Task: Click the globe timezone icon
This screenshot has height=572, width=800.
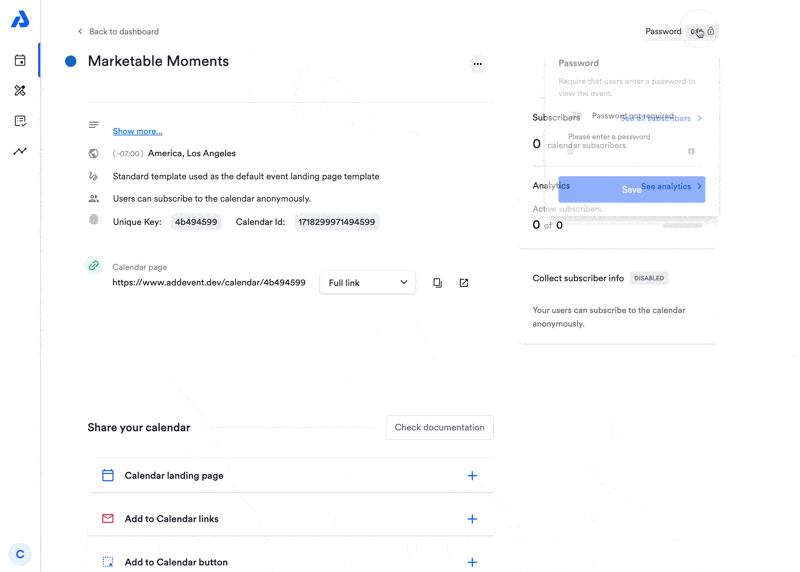Action: 93,153
